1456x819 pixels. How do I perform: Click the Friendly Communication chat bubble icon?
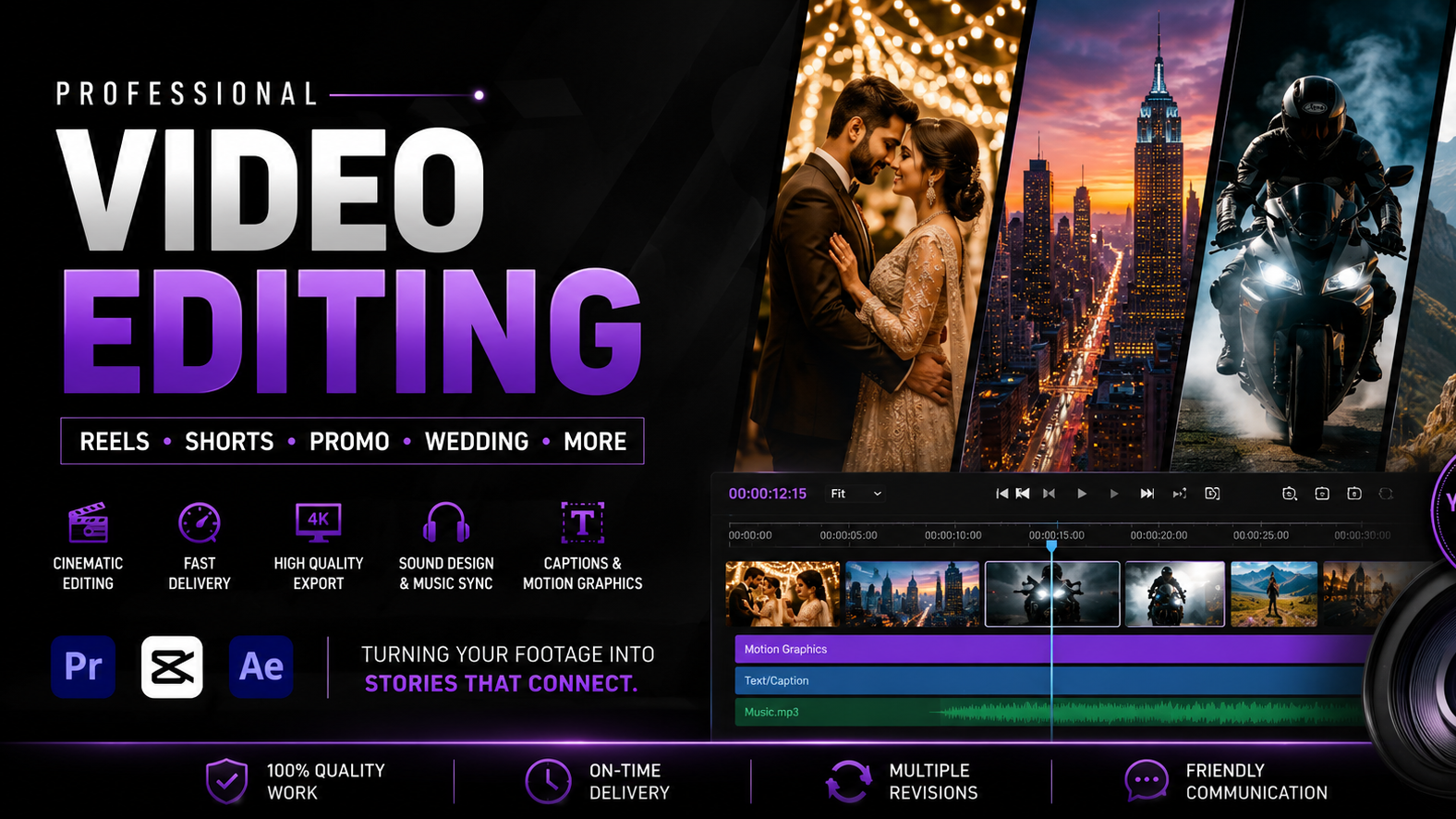pyautogui.click(x=1147, y=781)
